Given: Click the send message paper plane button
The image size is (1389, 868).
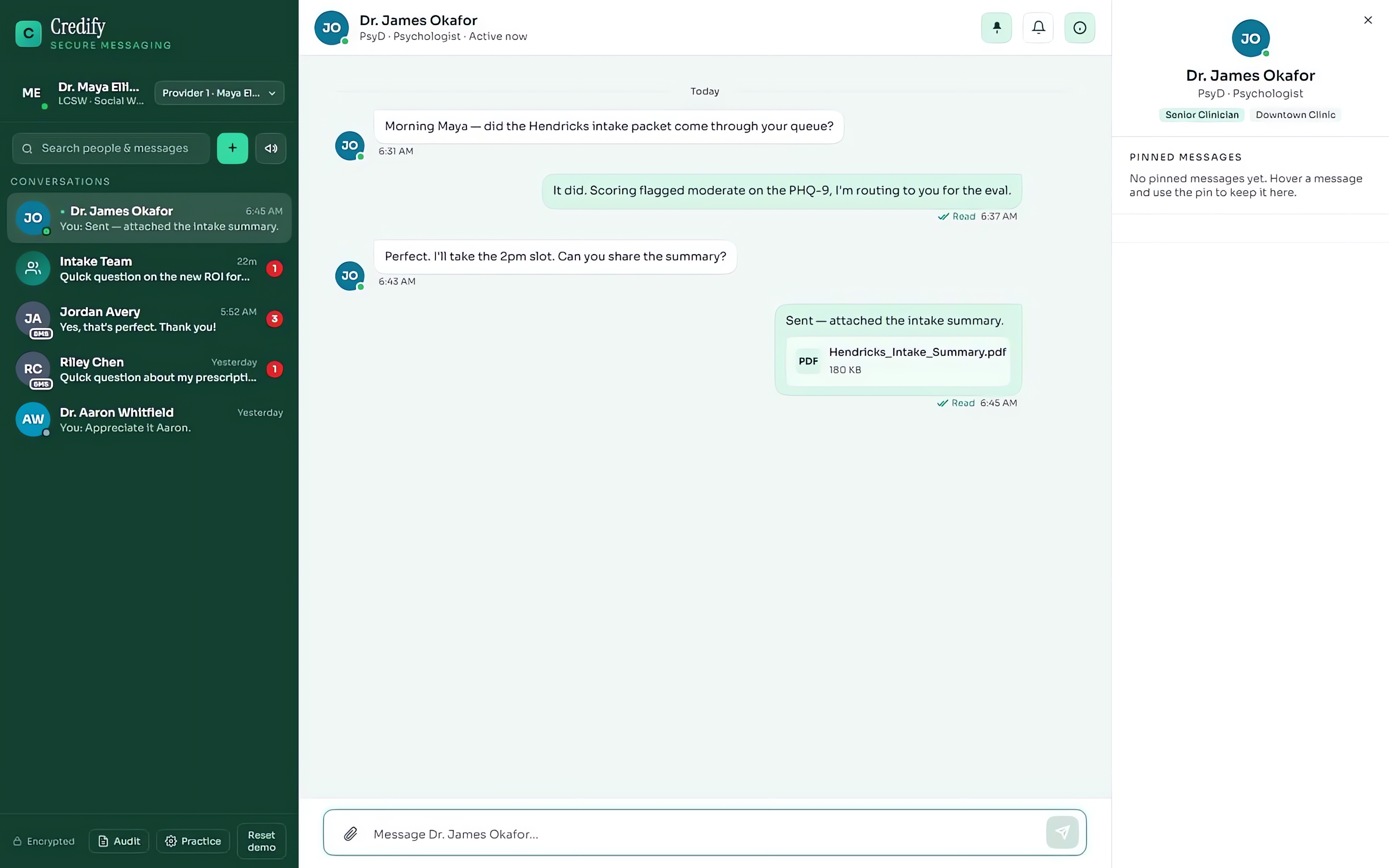Looking at the screenshot, I should point(1062,832).
